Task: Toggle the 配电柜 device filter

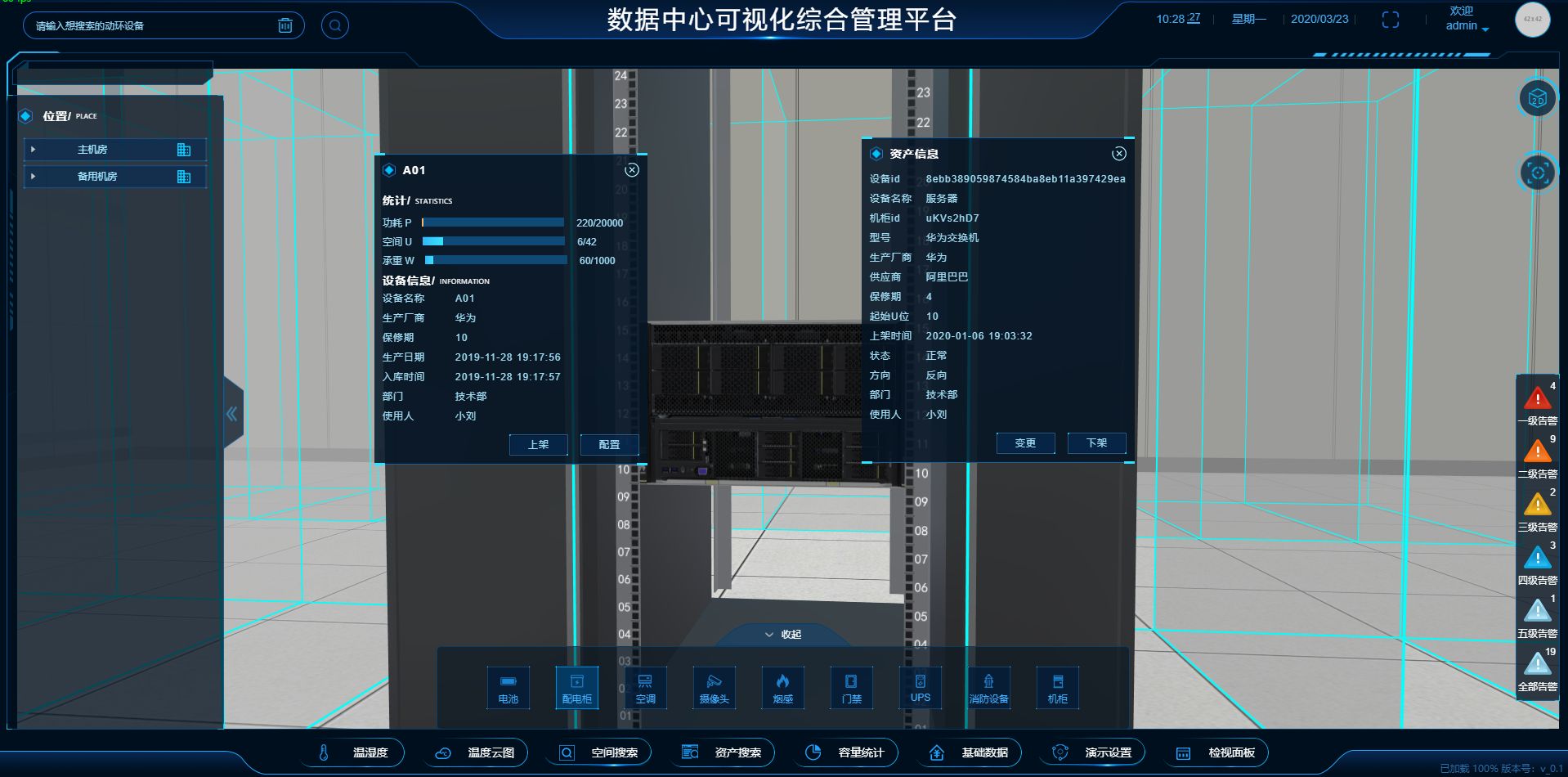Action: click(x=576, y=687)
